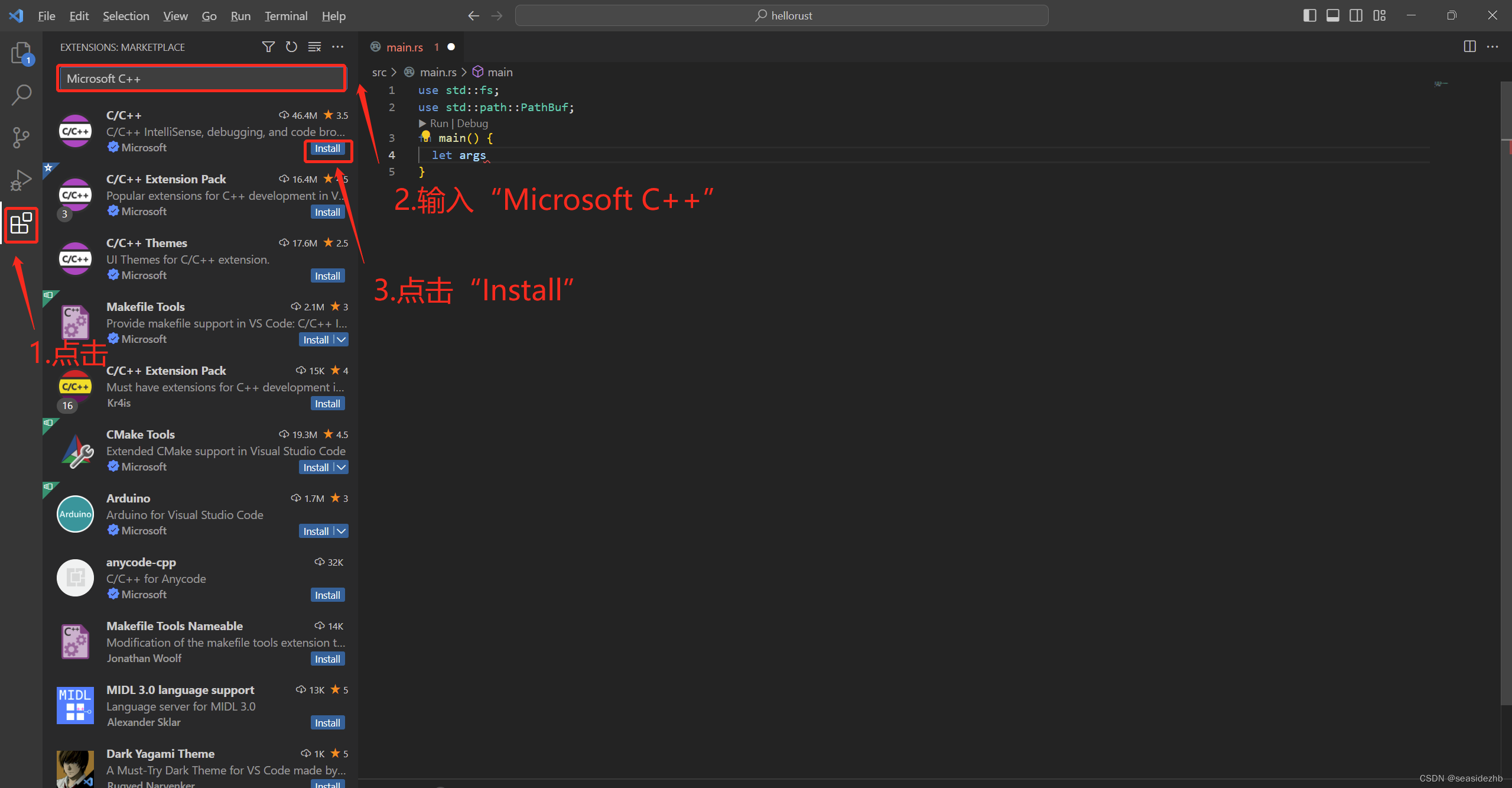Open the Run menu
The image size is (1512, 788).
tap(240, 16)
